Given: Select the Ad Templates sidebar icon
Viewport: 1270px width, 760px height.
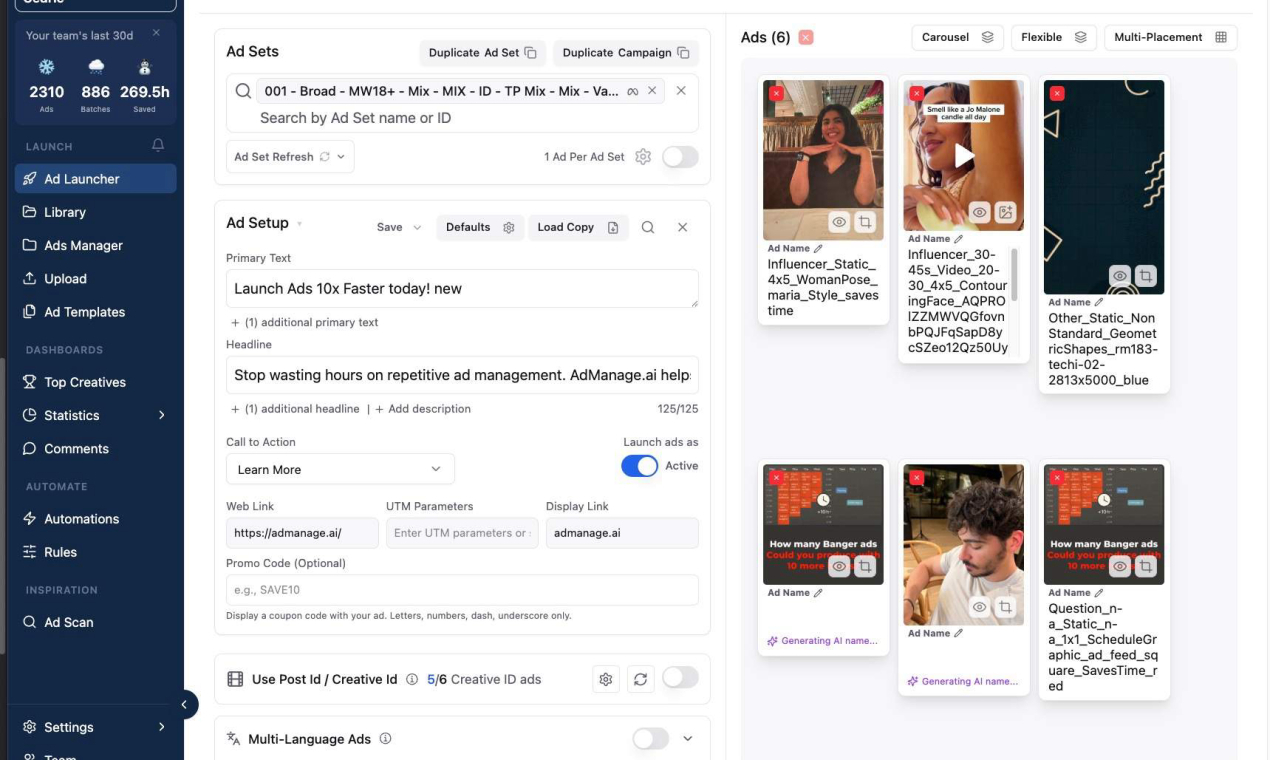Looking at the screenshot, I should pos(29,312).
